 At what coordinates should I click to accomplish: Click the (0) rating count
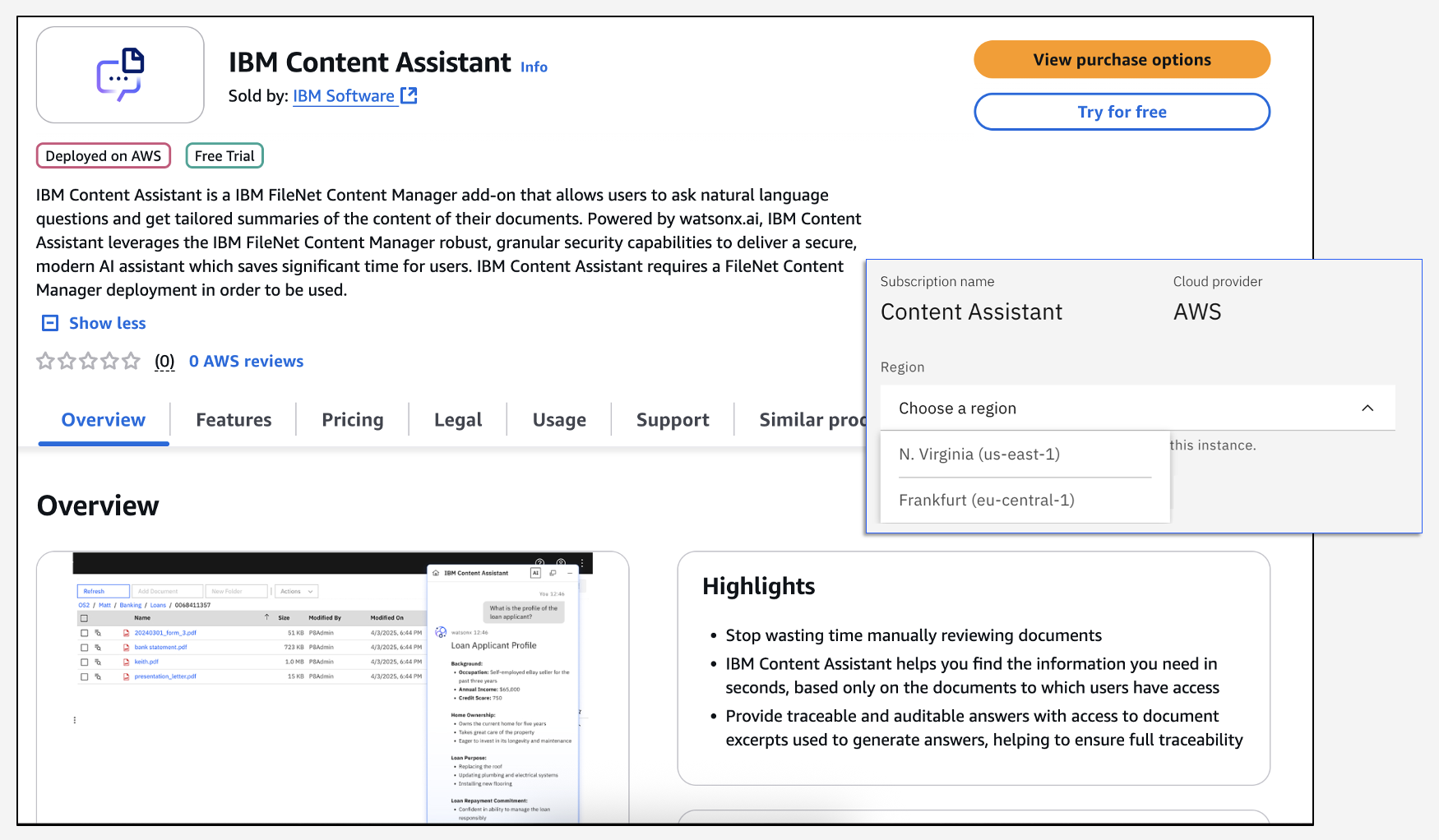click(x=164, y=362)
